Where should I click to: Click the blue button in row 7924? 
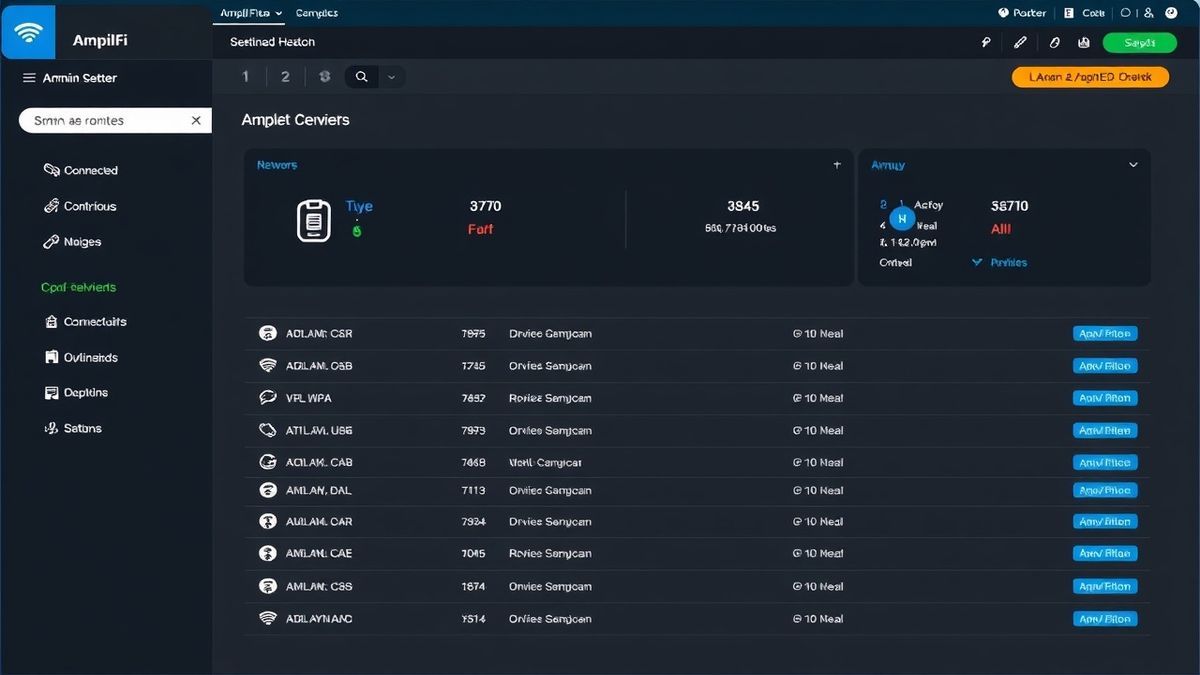pos(1105,522)
